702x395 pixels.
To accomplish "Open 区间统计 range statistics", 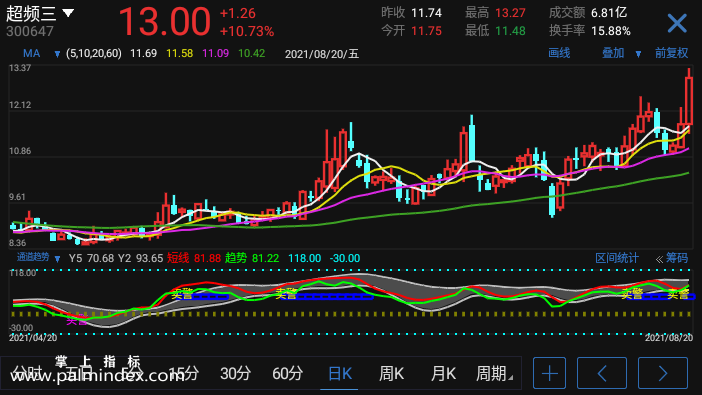I will pos(617,258).
